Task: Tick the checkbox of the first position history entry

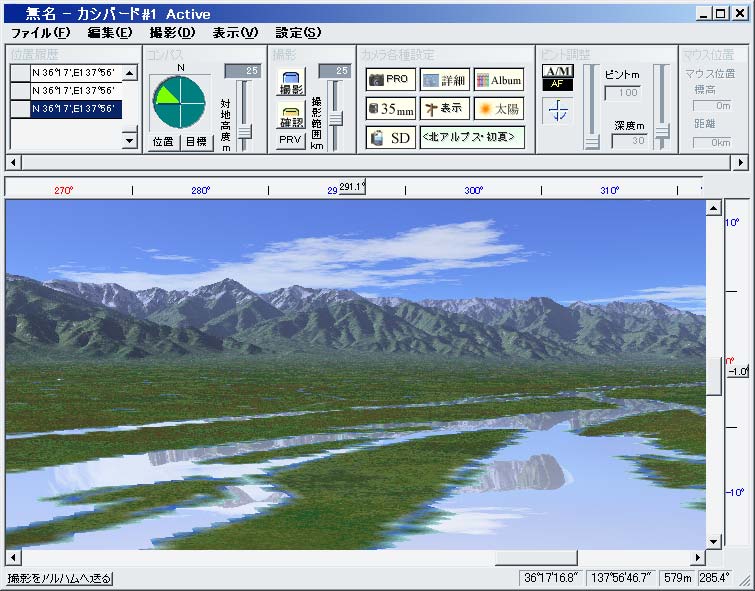Action: pyautogui.click(x=20, y=73)
